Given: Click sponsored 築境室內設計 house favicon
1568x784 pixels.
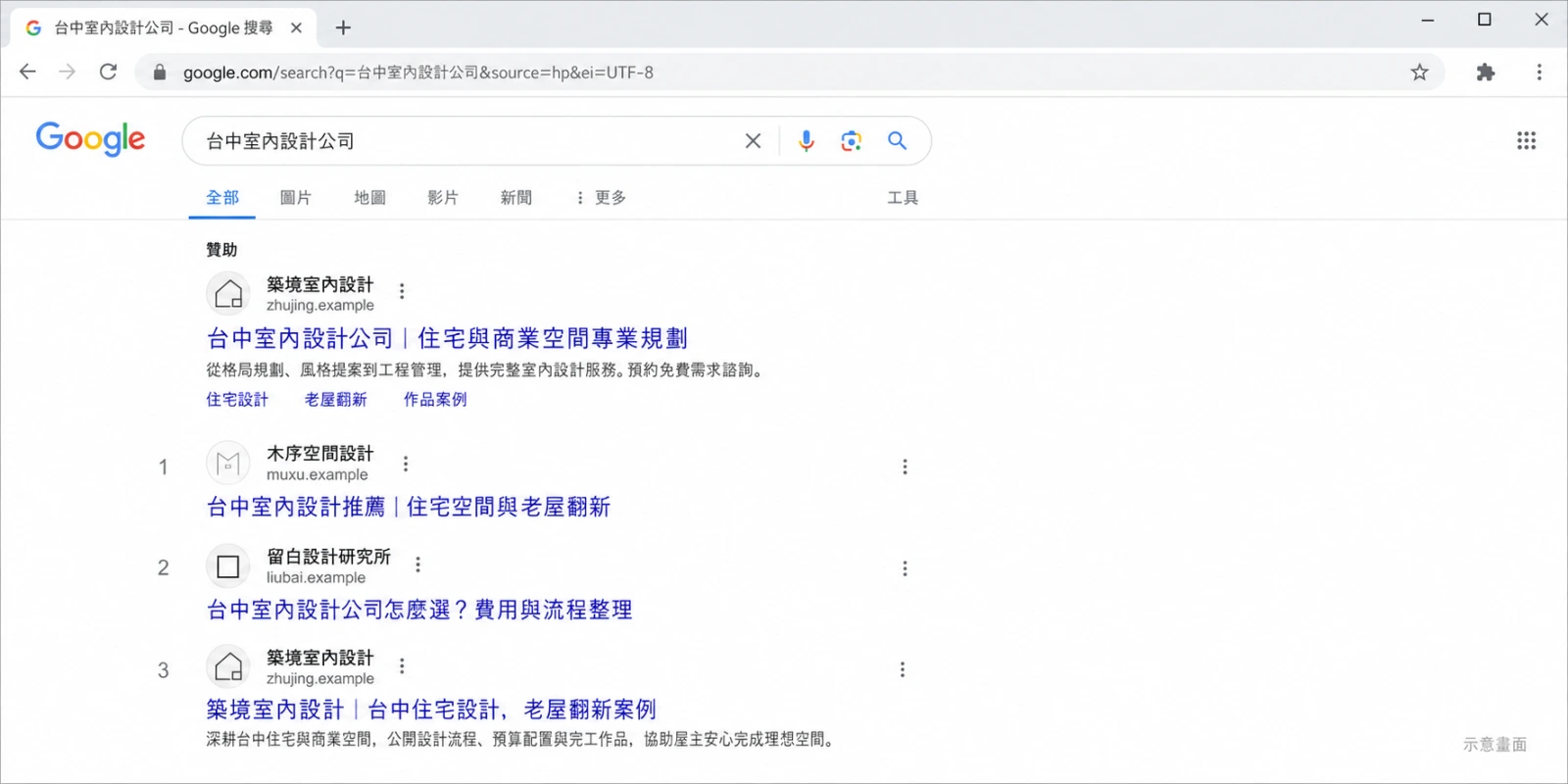Looking at the screenshot, I should coord(228,293).
